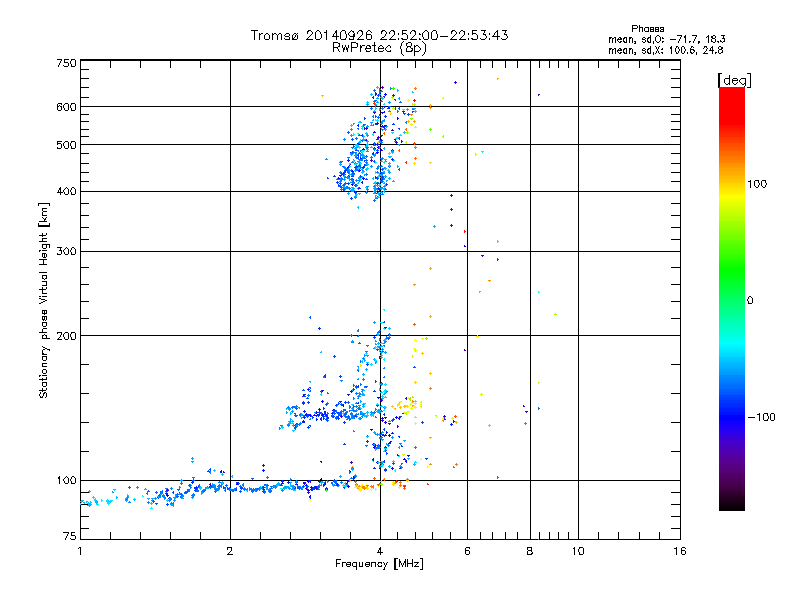Click the colorbar '-100' tick label

click(761, 417)
